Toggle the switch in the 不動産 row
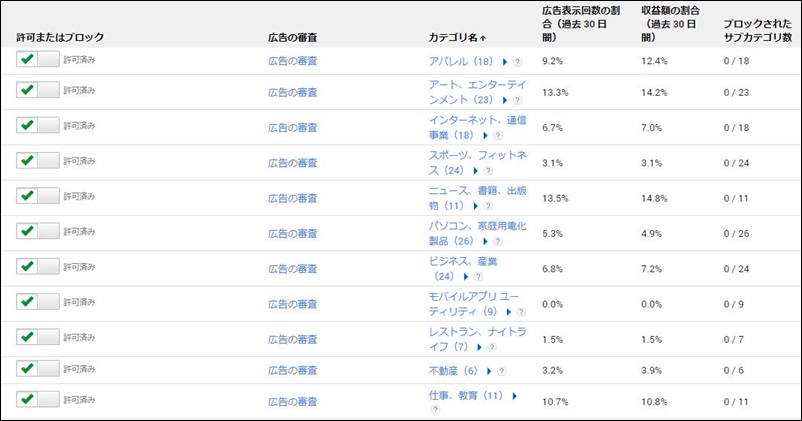The height and width of the screenshot is (421, 802). (x=38, y=371)
